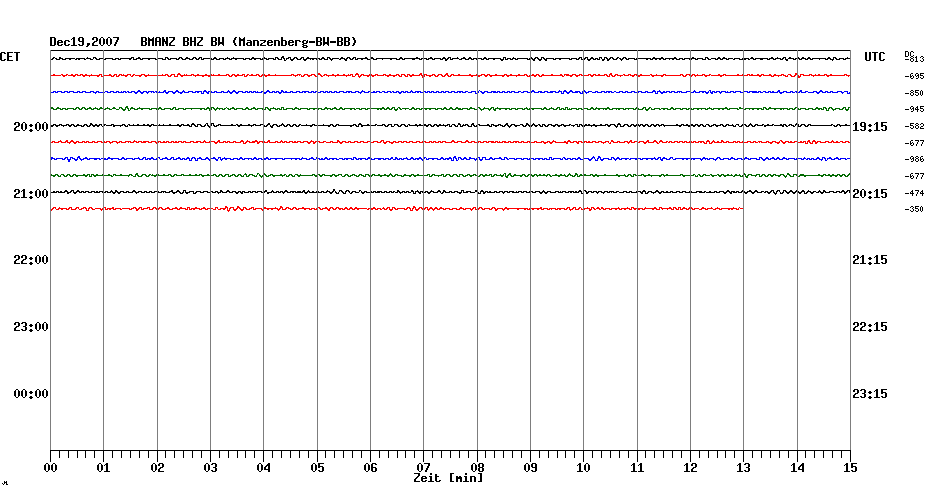The height and width of the screenshot is (494, 930).
Task: Click the DC column header
Action: tap(909, 54)
